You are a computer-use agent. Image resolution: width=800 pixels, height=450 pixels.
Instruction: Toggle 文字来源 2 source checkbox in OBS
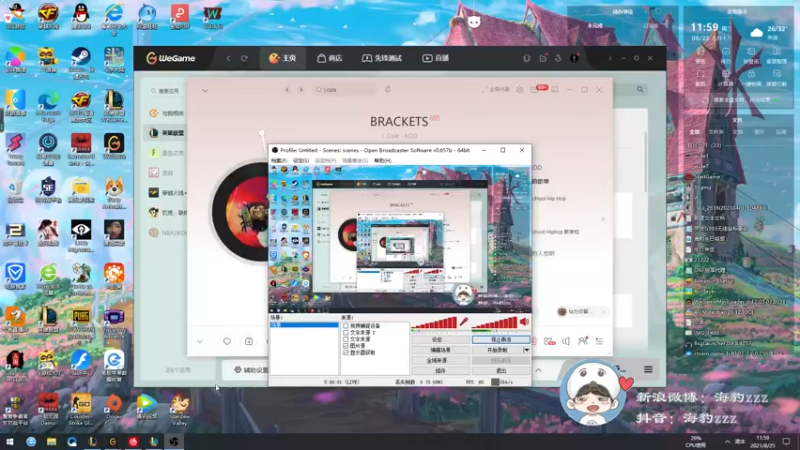point(346,332)
